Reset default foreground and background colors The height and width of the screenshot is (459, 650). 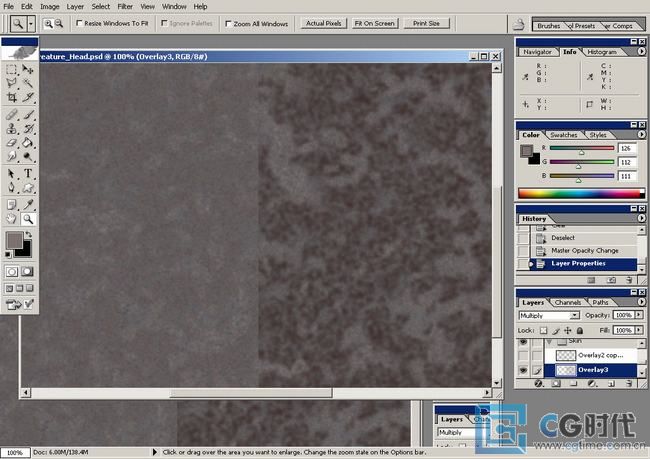[8, 254]
